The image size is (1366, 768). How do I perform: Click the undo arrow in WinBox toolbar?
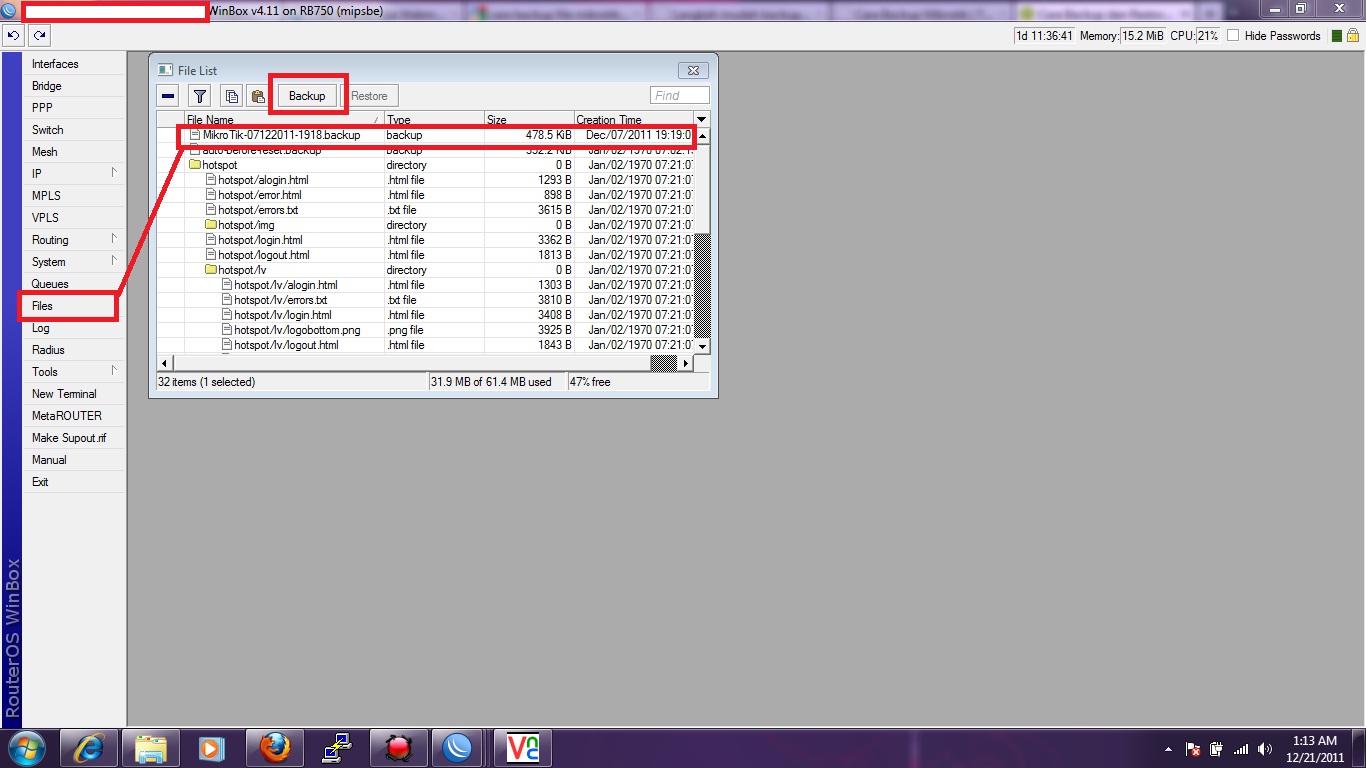pos(13,35)
